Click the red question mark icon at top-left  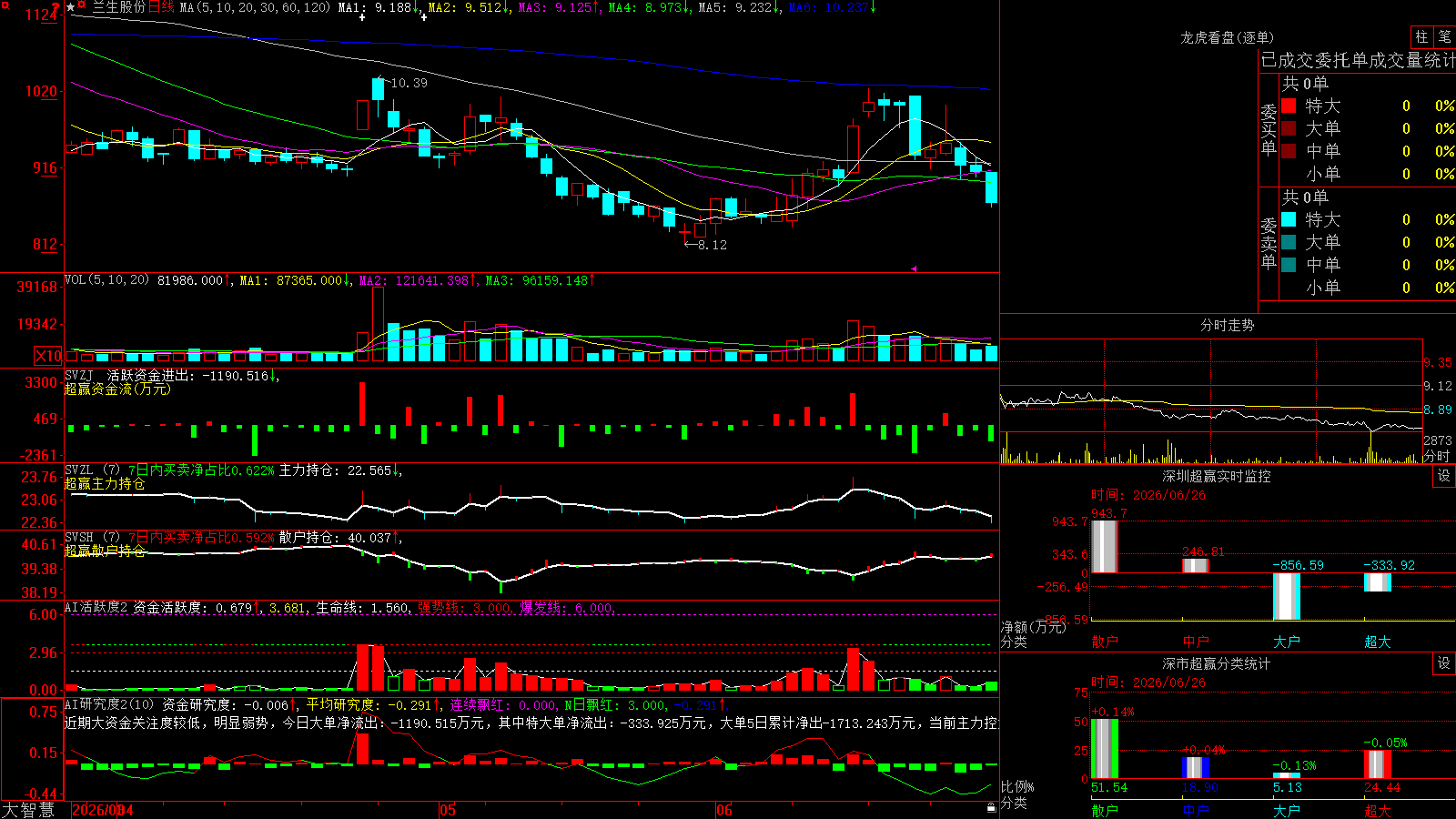point(56,8)
